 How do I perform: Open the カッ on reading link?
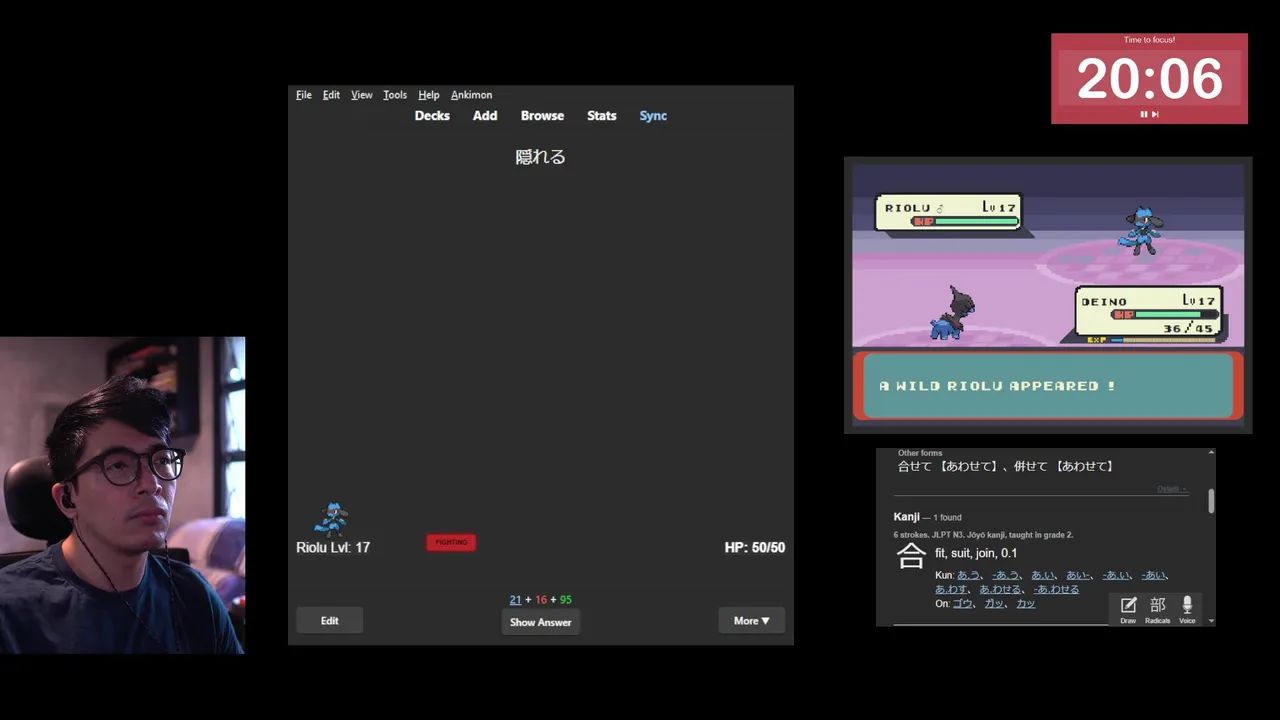click(1026, 603)
